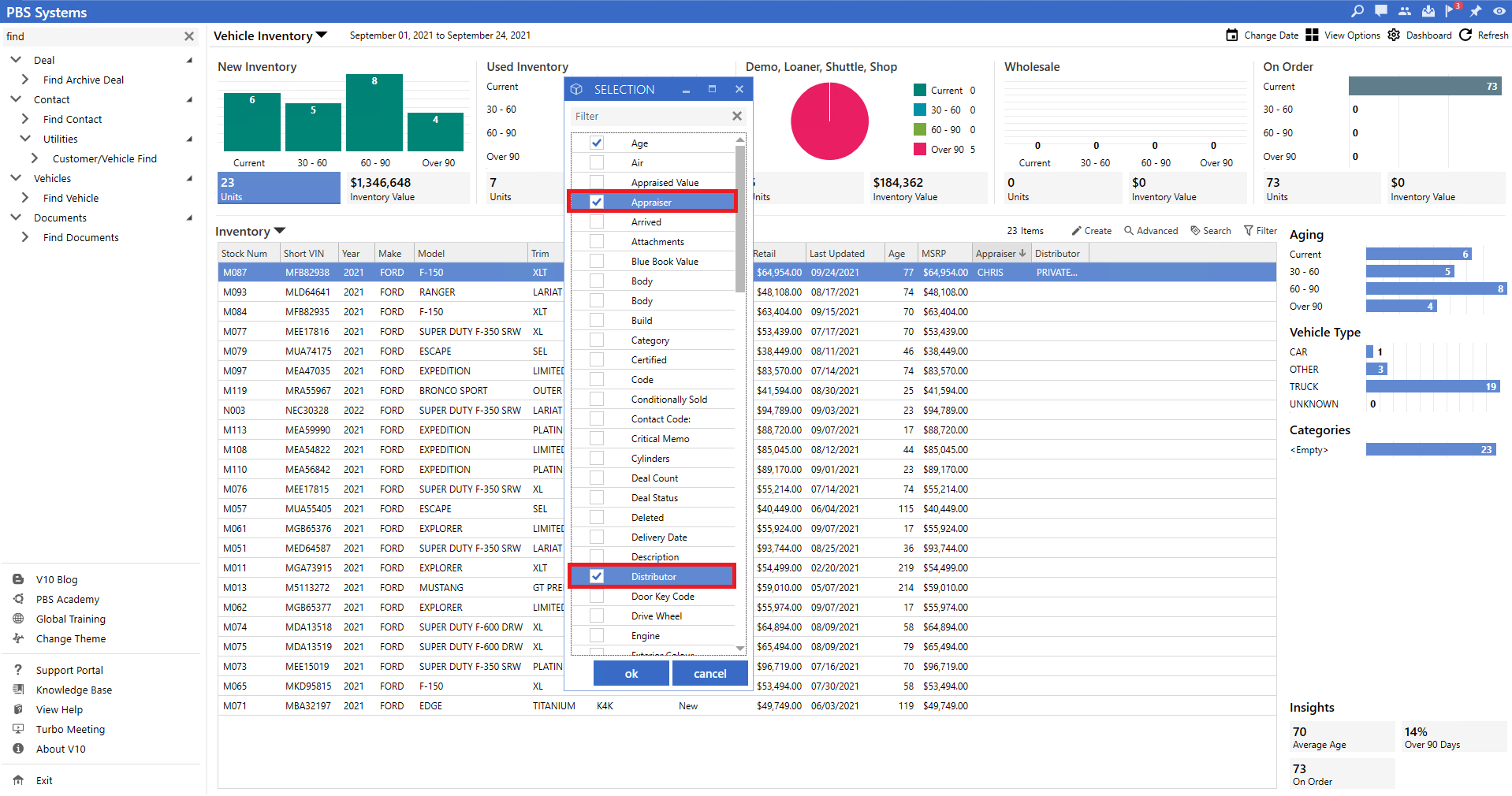Dismiss the Selection dialog with cancel
Screen dimensions: 1512x796
(x=710, y=673)
